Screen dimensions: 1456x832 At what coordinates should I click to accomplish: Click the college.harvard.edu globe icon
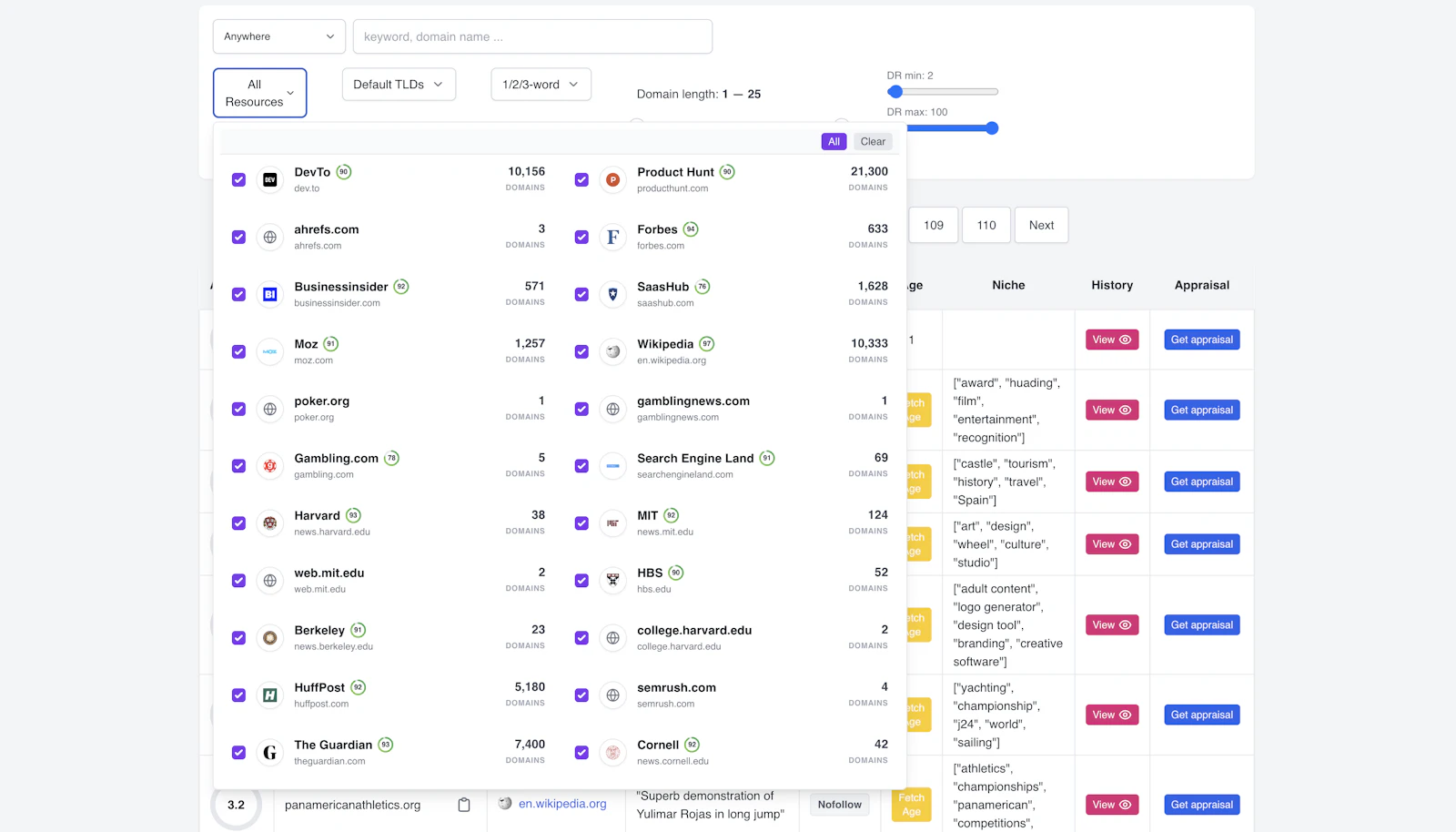613,638
